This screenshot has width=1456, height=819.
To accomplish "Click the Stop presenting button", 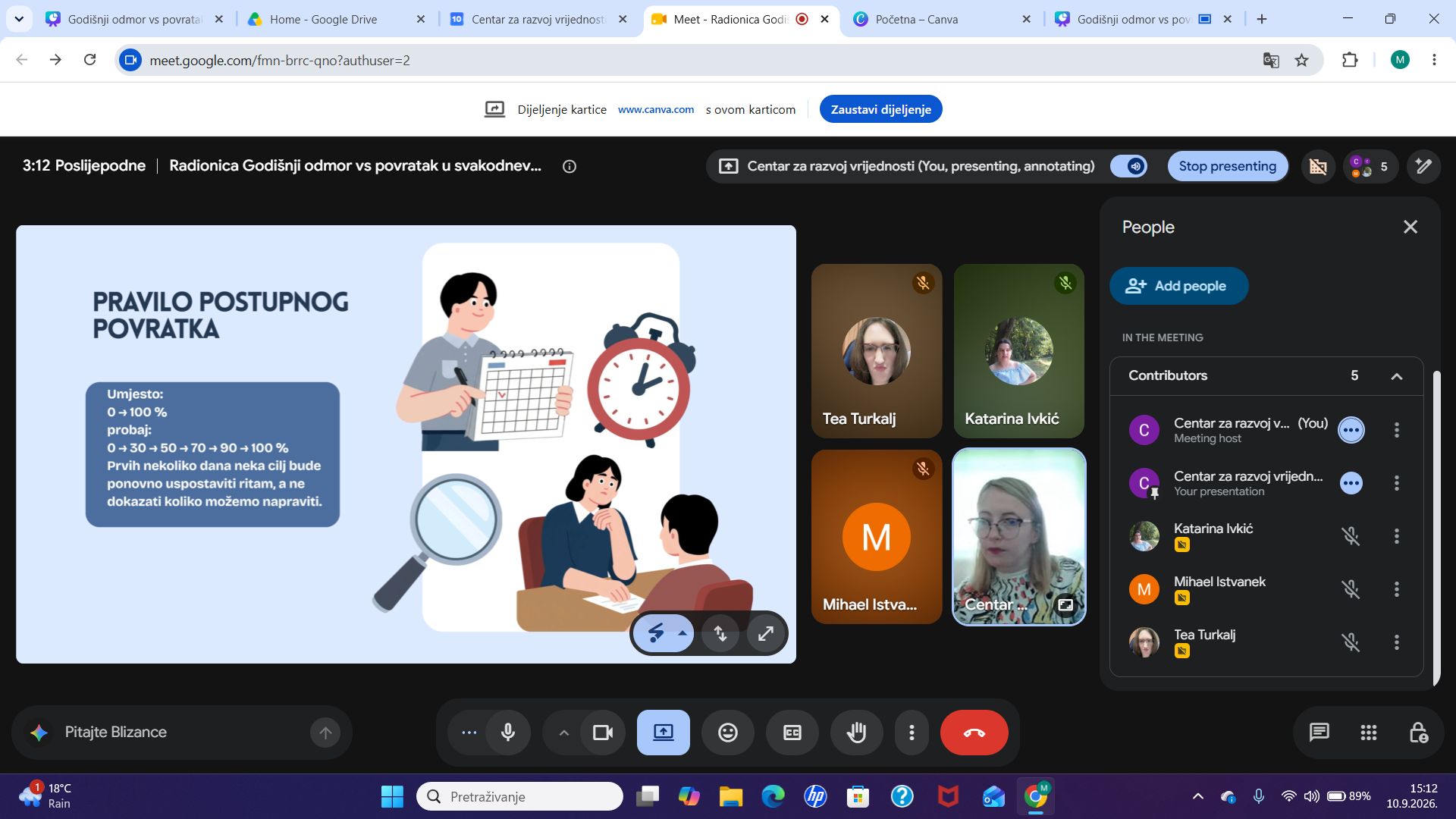I will [x=1227, y=166].
